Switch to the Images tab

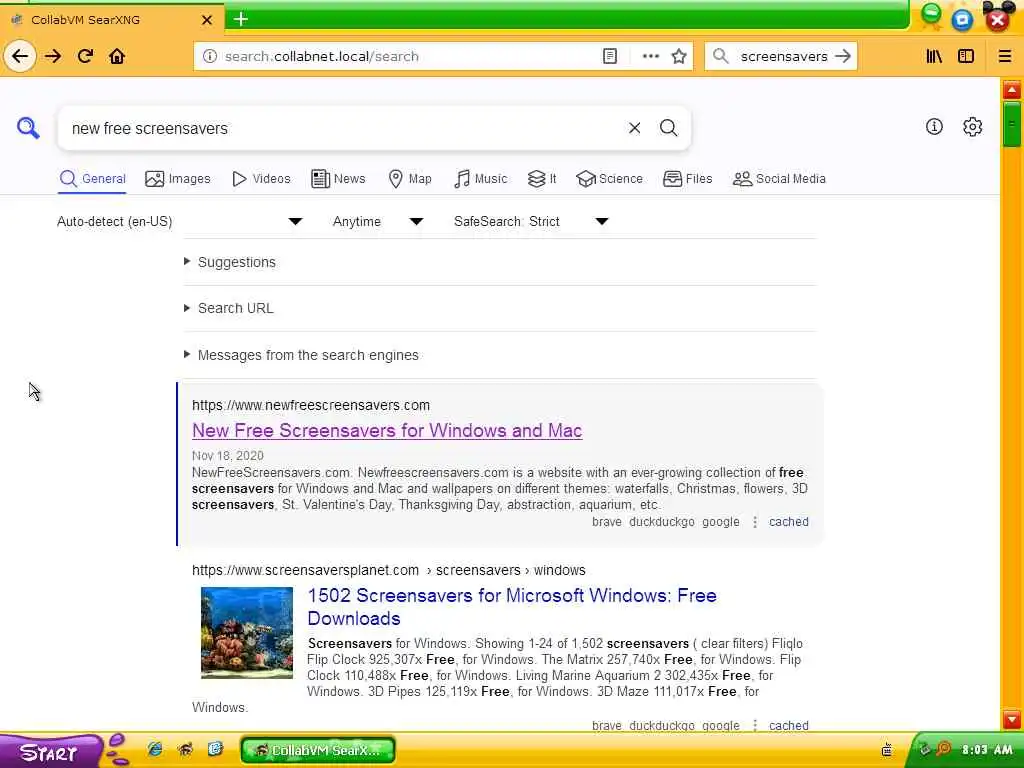click(178, 179)
